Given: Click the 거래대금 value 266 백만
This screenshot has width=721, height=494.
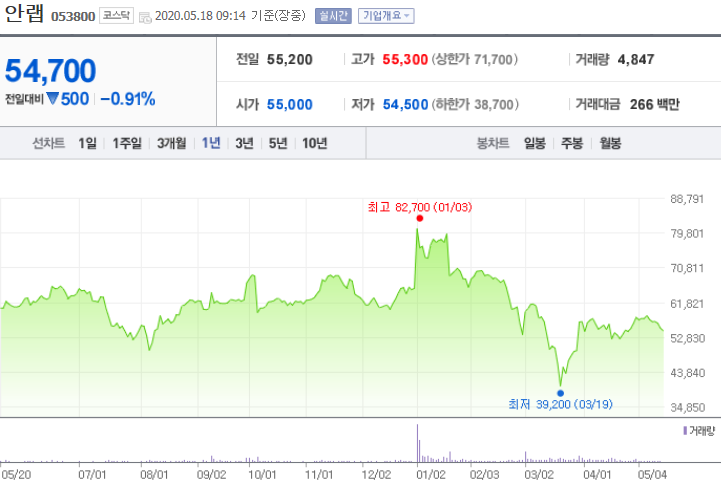Looking at the screenshot, I should 655,105.
